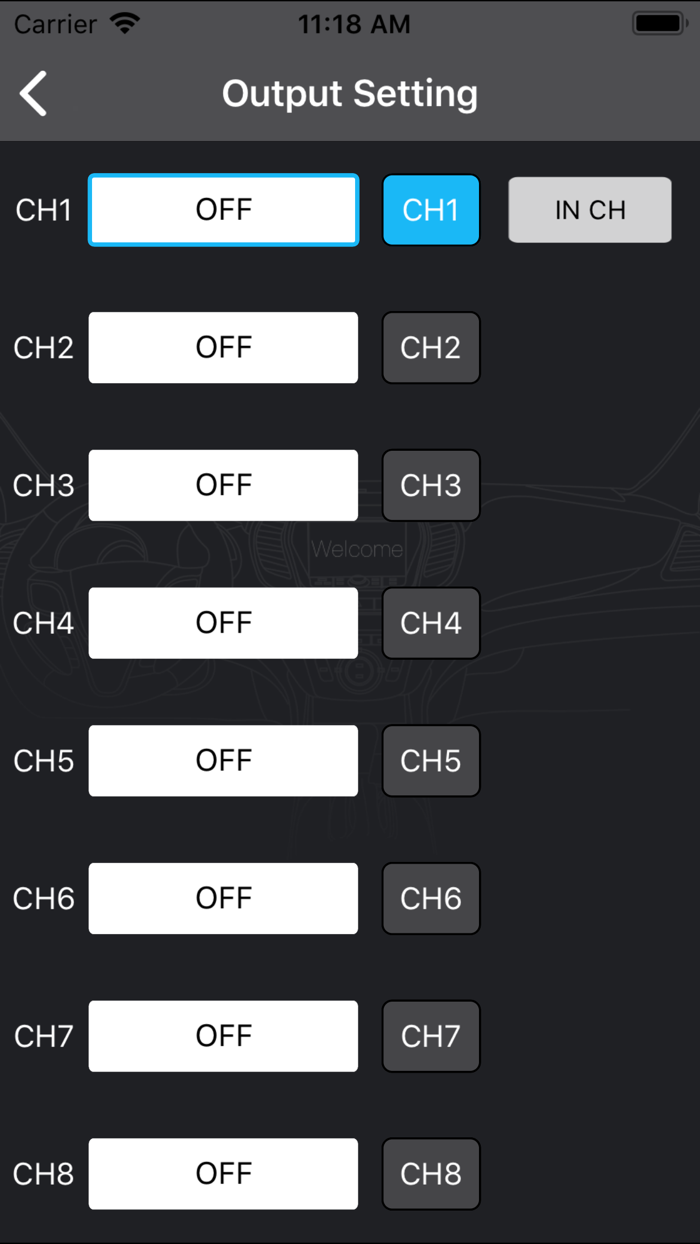Tap the back arrow icon
Viewport: 700px width, 1244px height.
(34, 94)
